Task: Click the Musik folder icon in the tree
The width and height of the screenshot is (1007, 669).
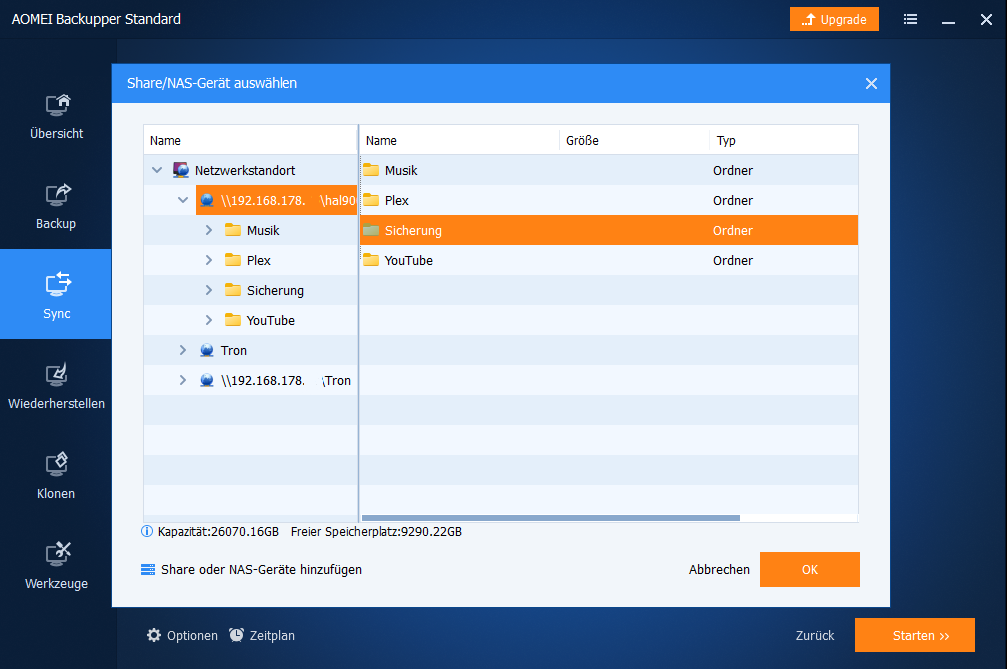Action: coord(232,230)
